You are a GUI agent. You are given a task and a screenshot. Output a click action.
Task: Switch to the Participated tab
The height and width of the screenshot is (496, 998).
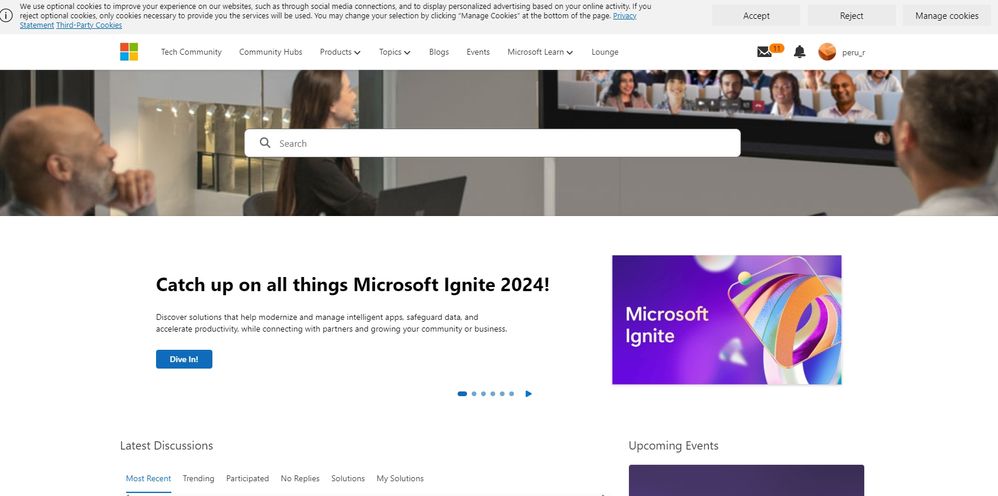pyautogui.click(x=248, y=478)
